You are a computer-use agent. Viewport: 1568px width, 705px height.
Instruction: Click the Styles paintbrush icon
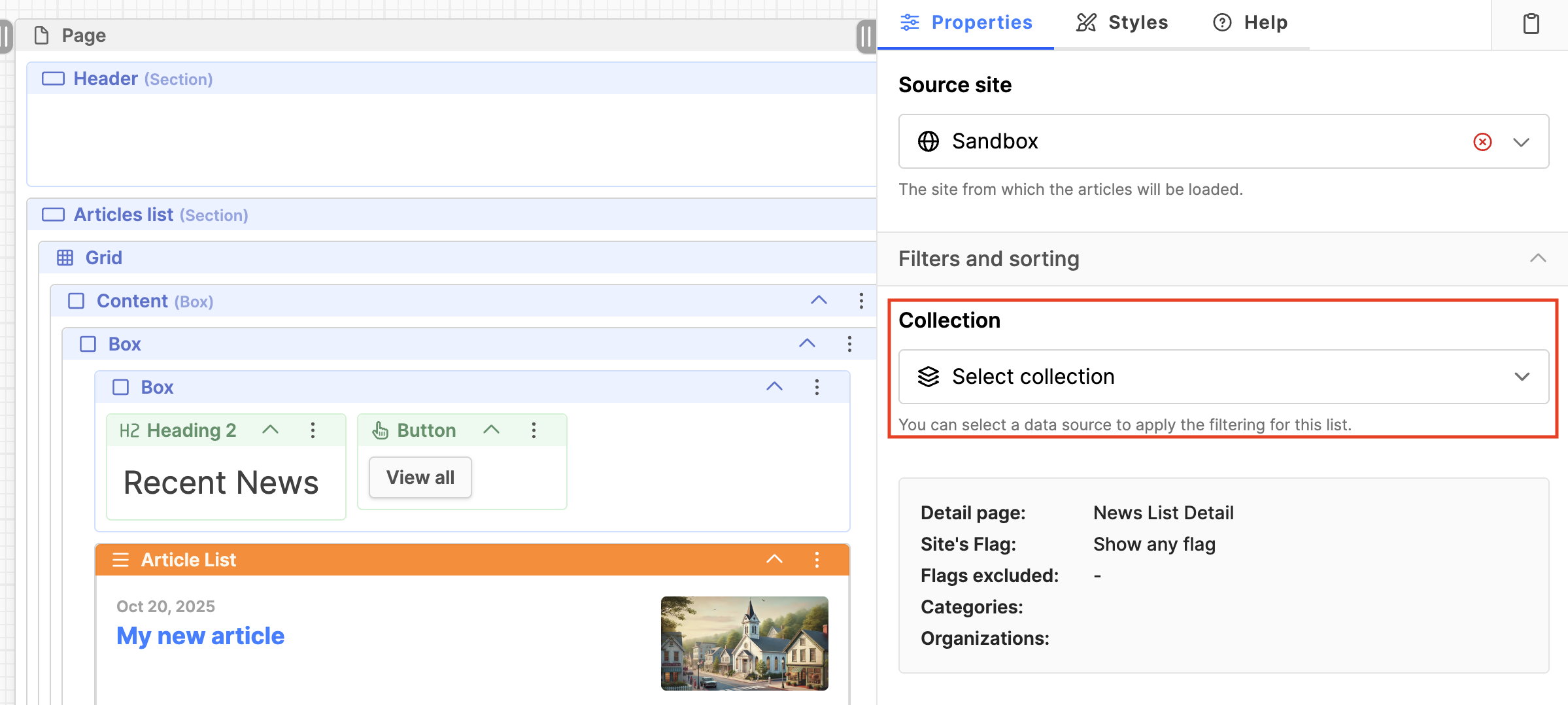tap(1086, 22)
